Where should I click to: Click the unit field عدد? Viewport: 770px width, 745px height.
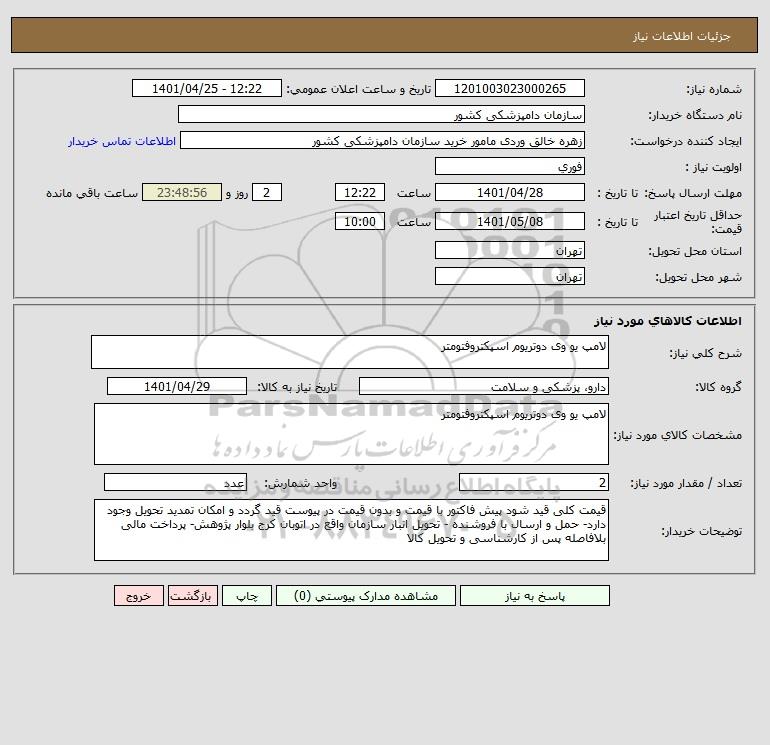coord(175,482)
